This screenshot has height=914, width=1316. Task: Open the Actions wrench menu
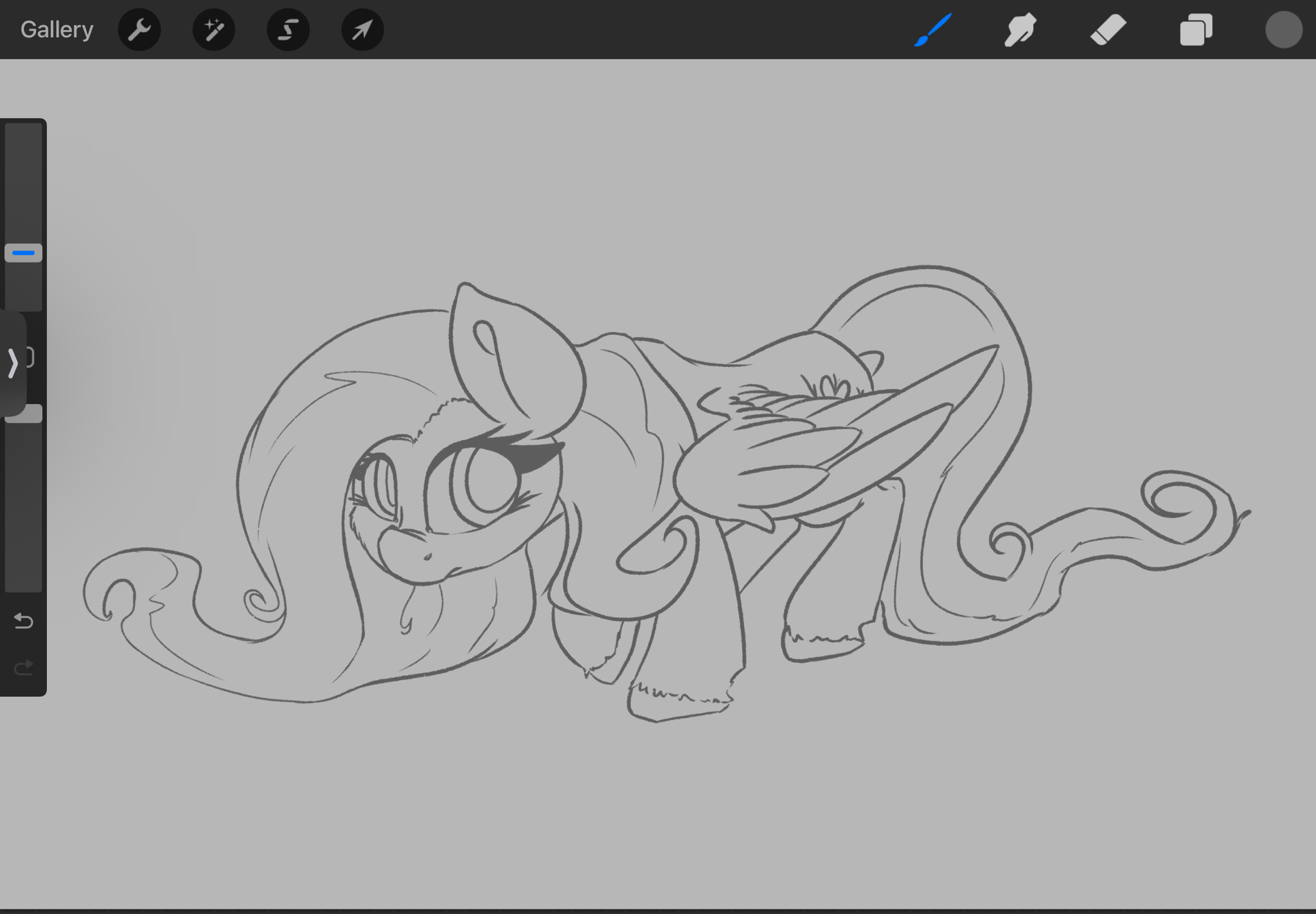pyautogui.click(x=139, y=30)
